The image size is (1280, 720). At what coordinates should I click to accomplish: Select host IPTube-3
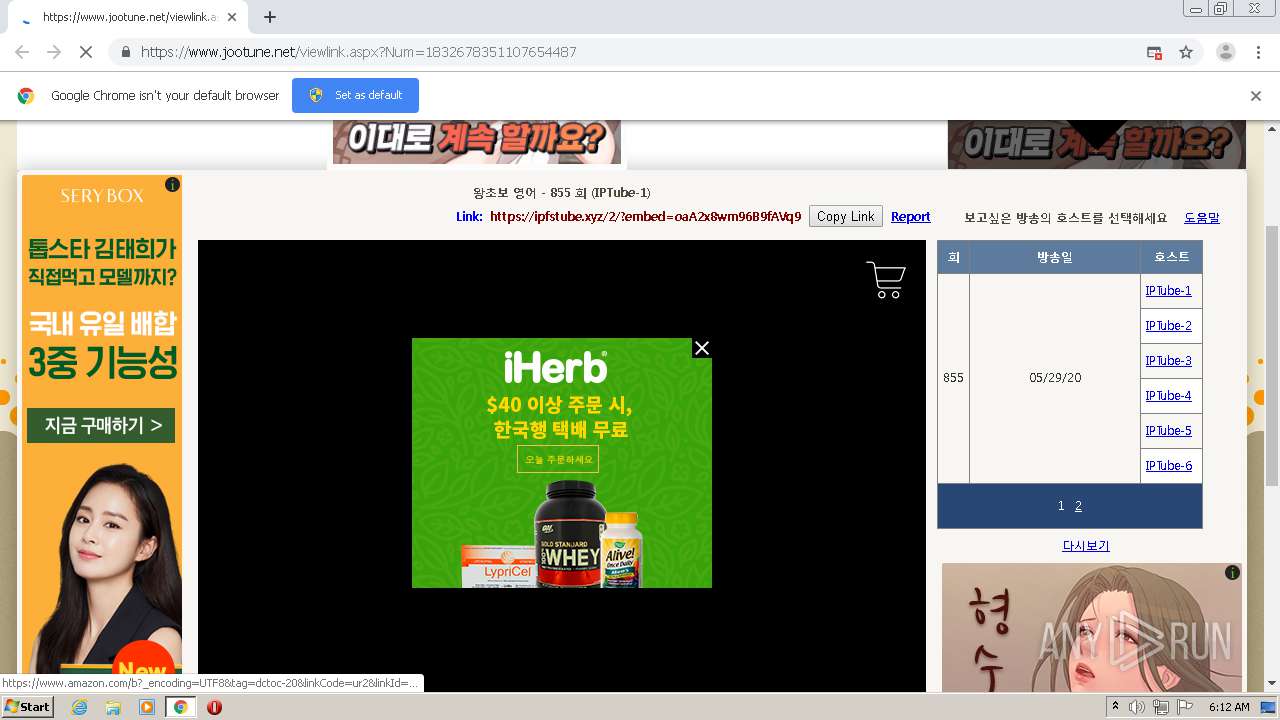(x=1168, y=361)
